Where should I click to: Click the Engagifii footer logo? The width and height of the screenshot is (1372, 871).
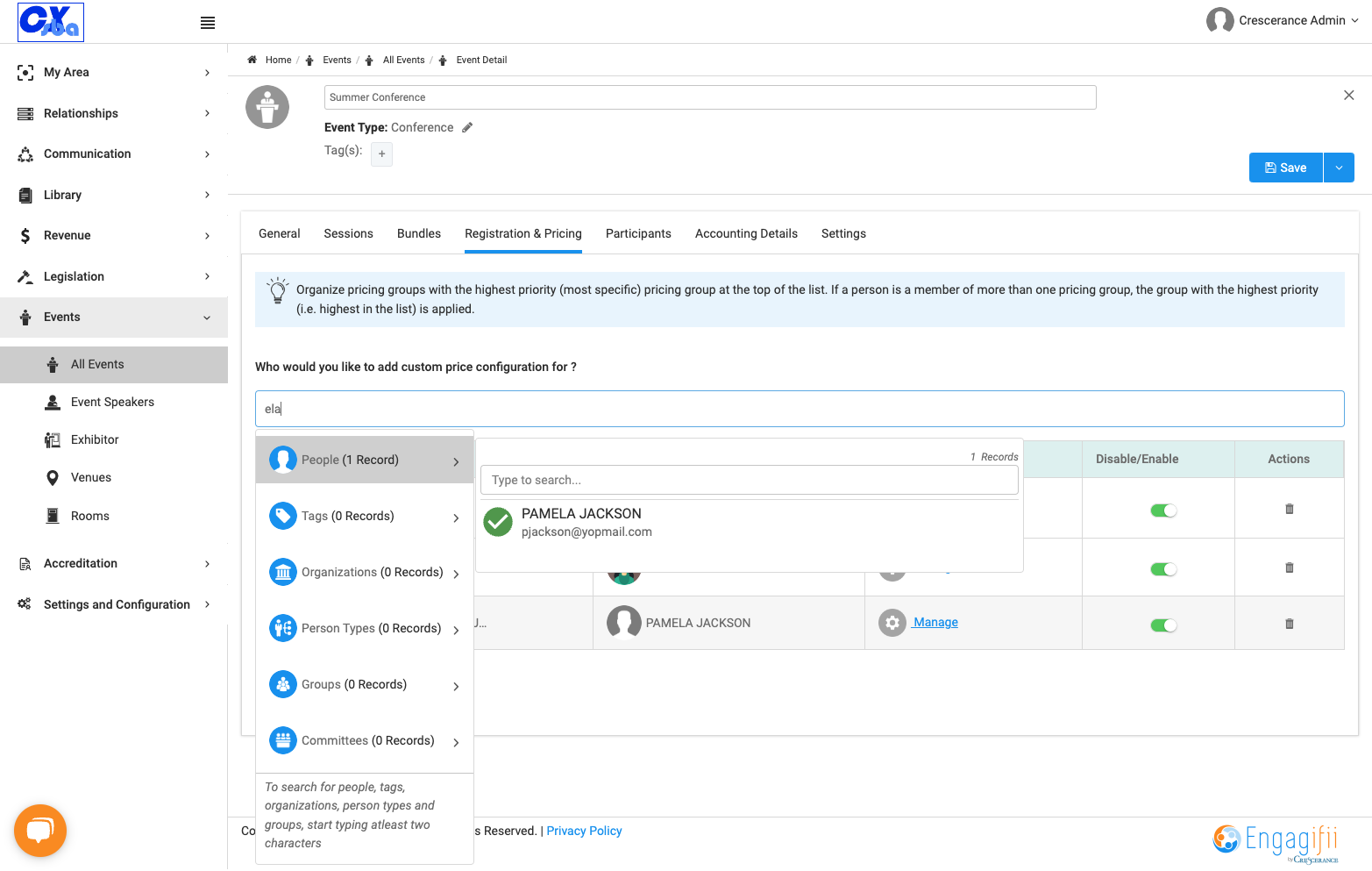coord(1277,843)
